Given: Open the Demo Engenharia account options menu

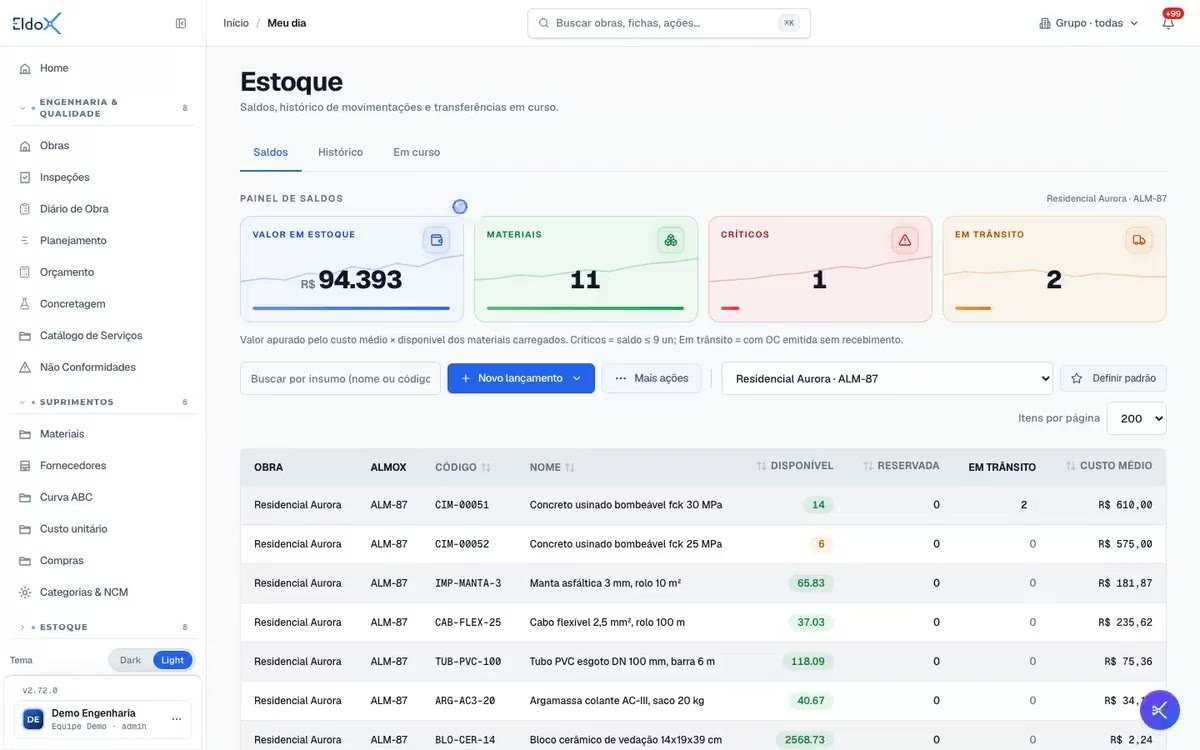Looking at the screenshot, I should [x=177, y=719].
